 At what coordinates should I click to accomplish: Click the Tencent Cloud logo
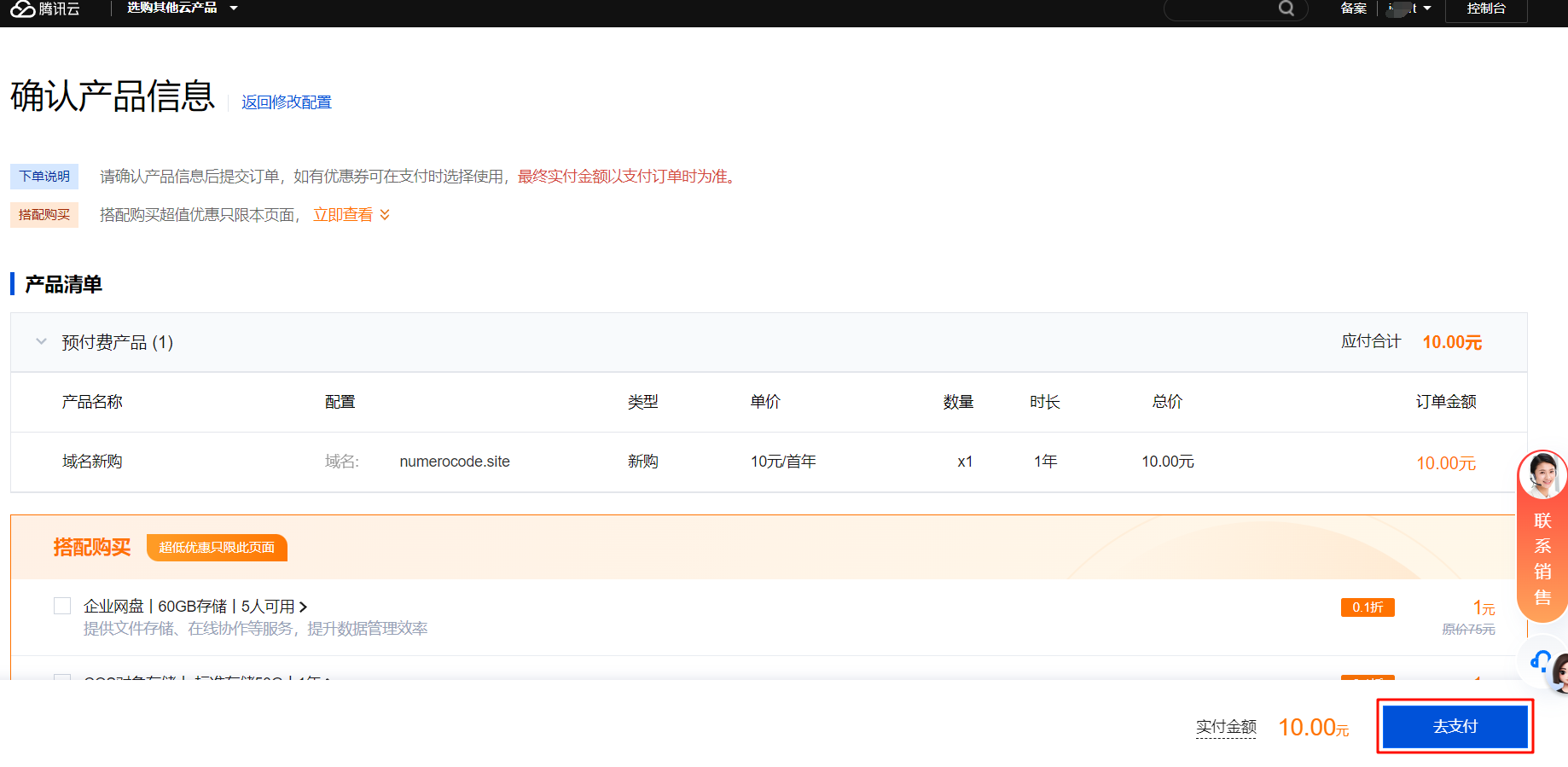click(44, 9)
